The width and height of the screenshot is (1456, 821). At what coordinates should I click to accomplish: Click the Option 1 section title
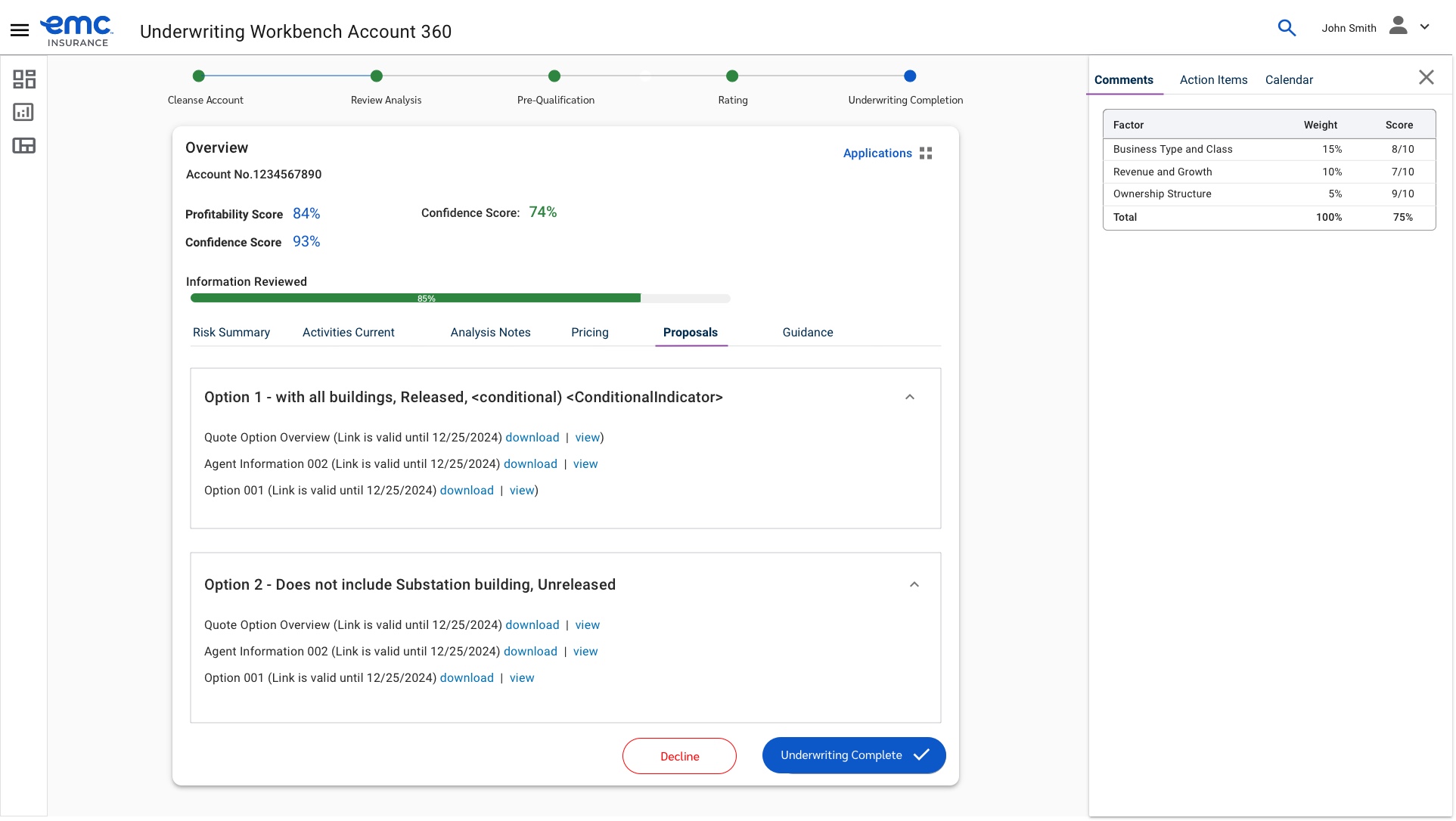464,398
